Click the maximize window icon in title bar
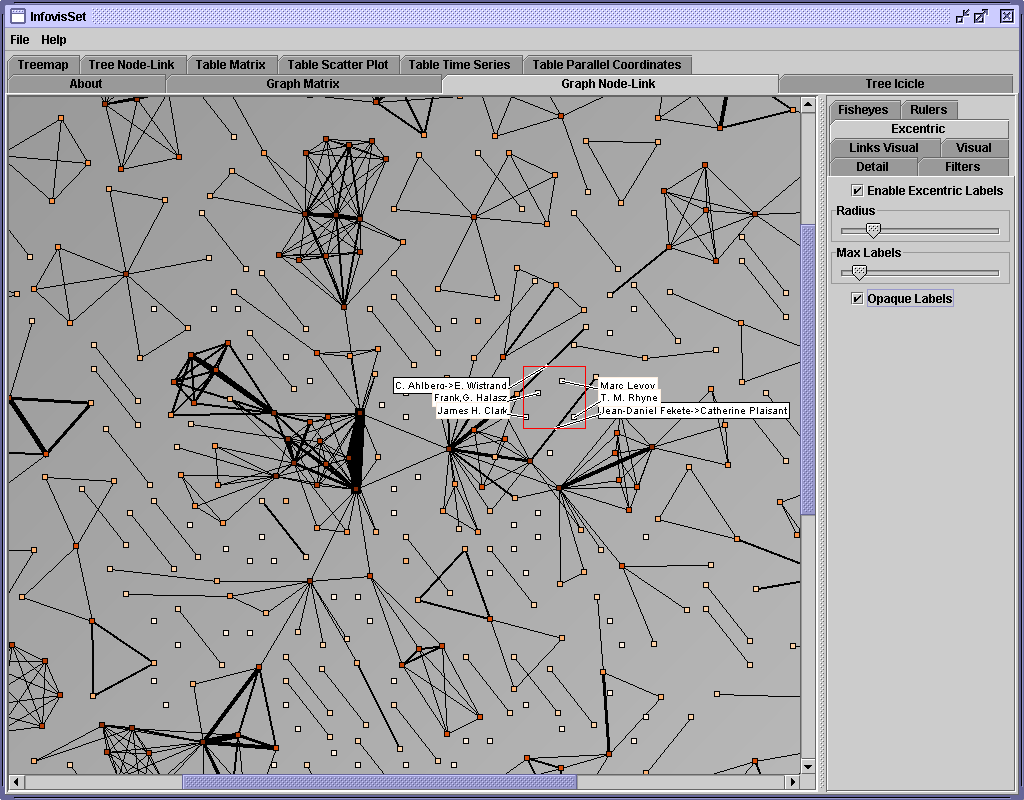The height and width of the screenshot is (800, 1024). coord(981,15)
